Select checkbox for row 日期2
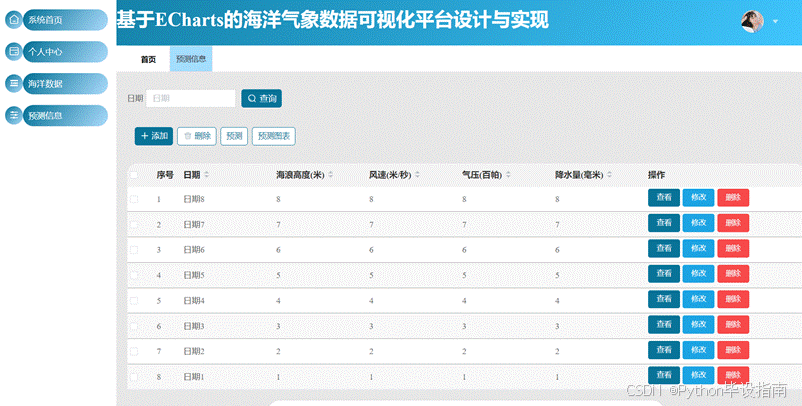802x406 pixels. click(x=134, y=351)
